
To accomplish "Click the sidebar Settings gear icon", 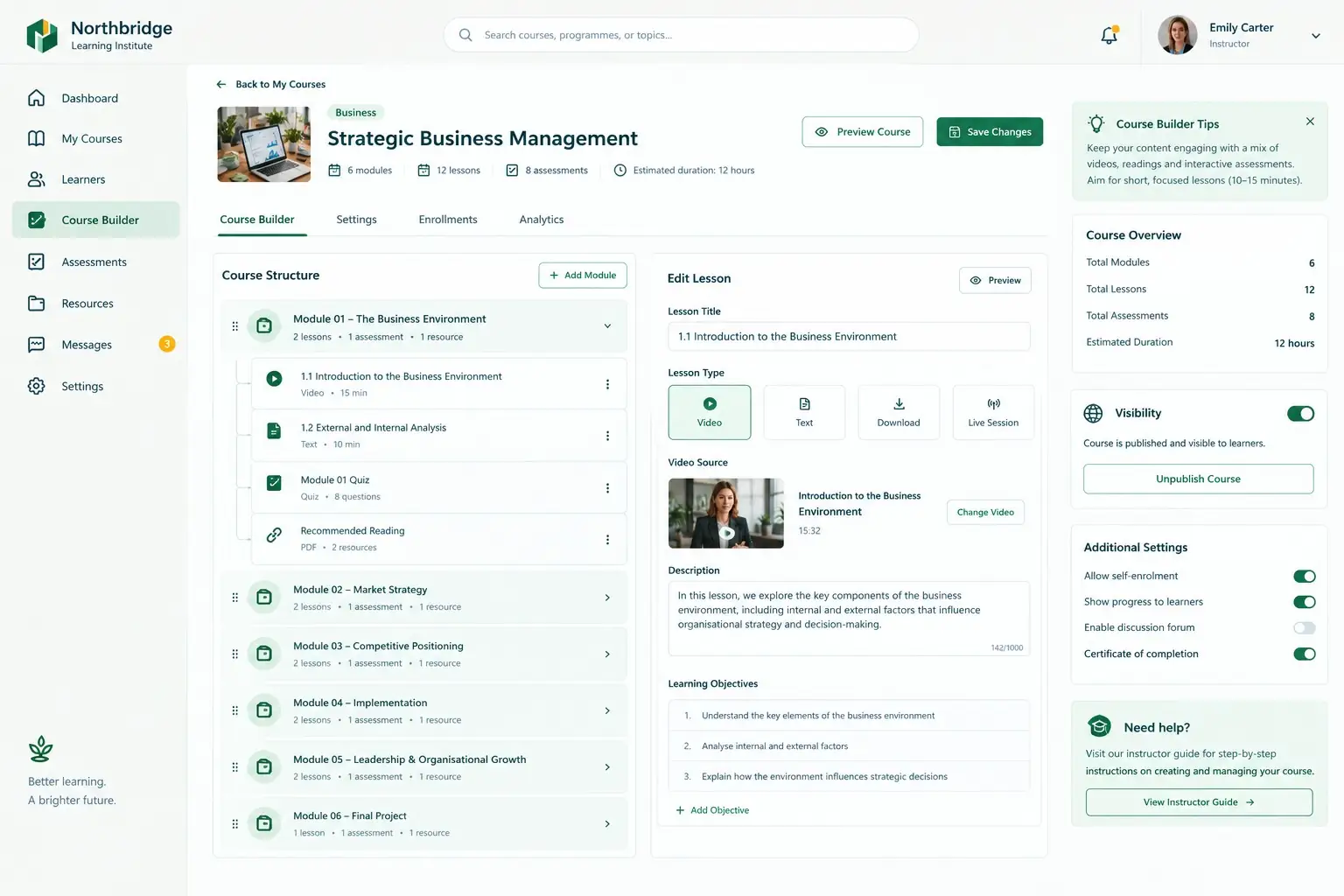I will pyautogui.click(x=36, y=386).
